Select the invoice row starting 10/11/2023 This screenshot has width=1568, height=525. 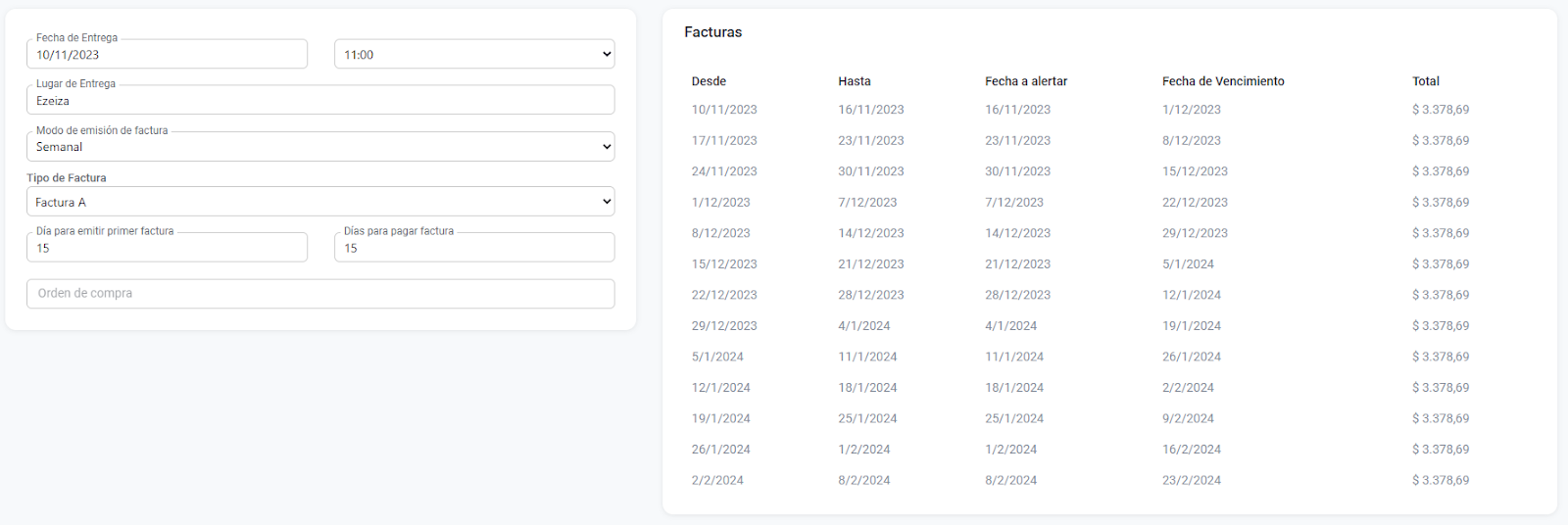click(724, 110)
